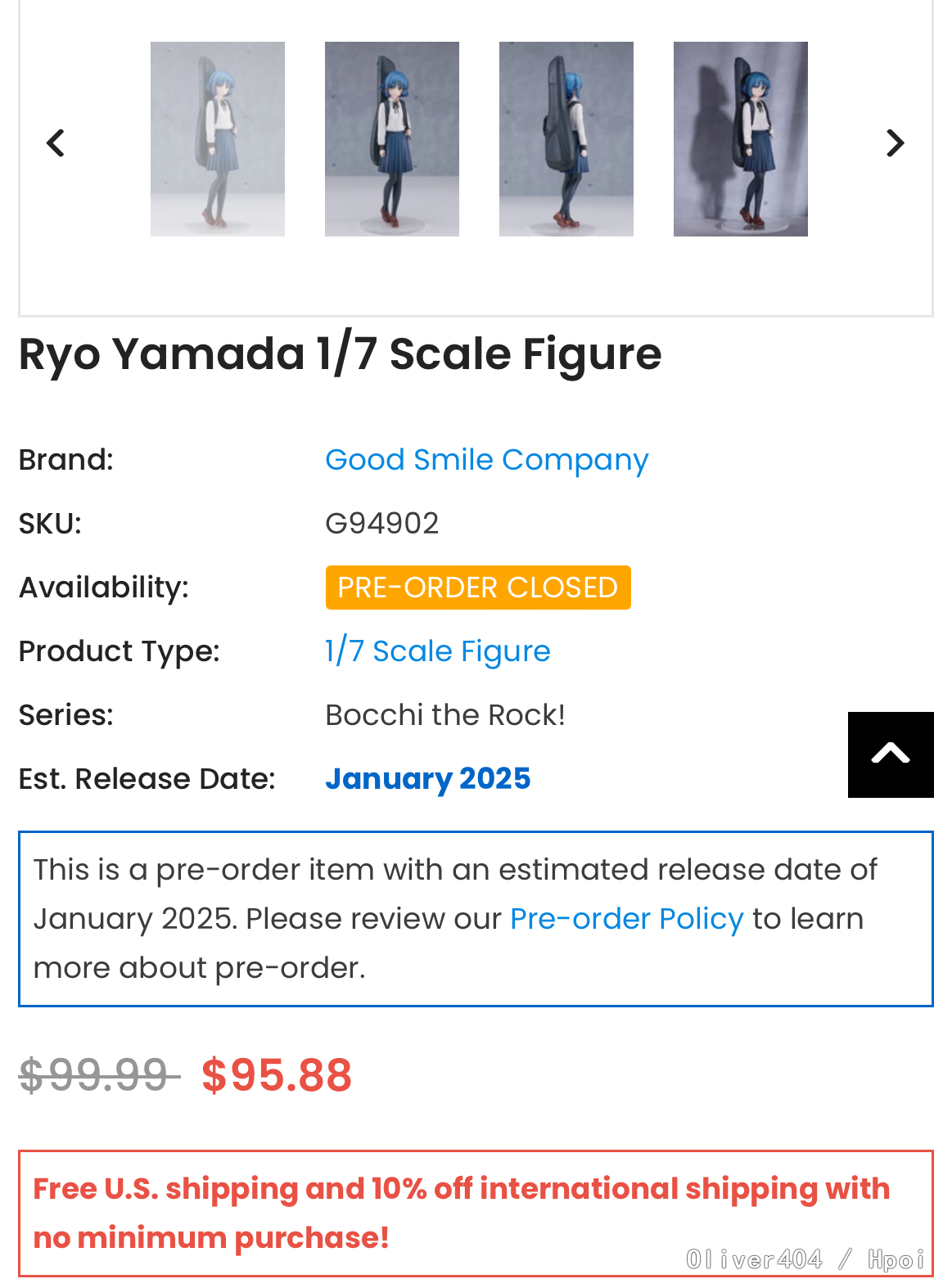Click the PRE-ORDER CLOSED availability badge
Viewport: 952px width, 1288px height.
(x=478, y=588)
